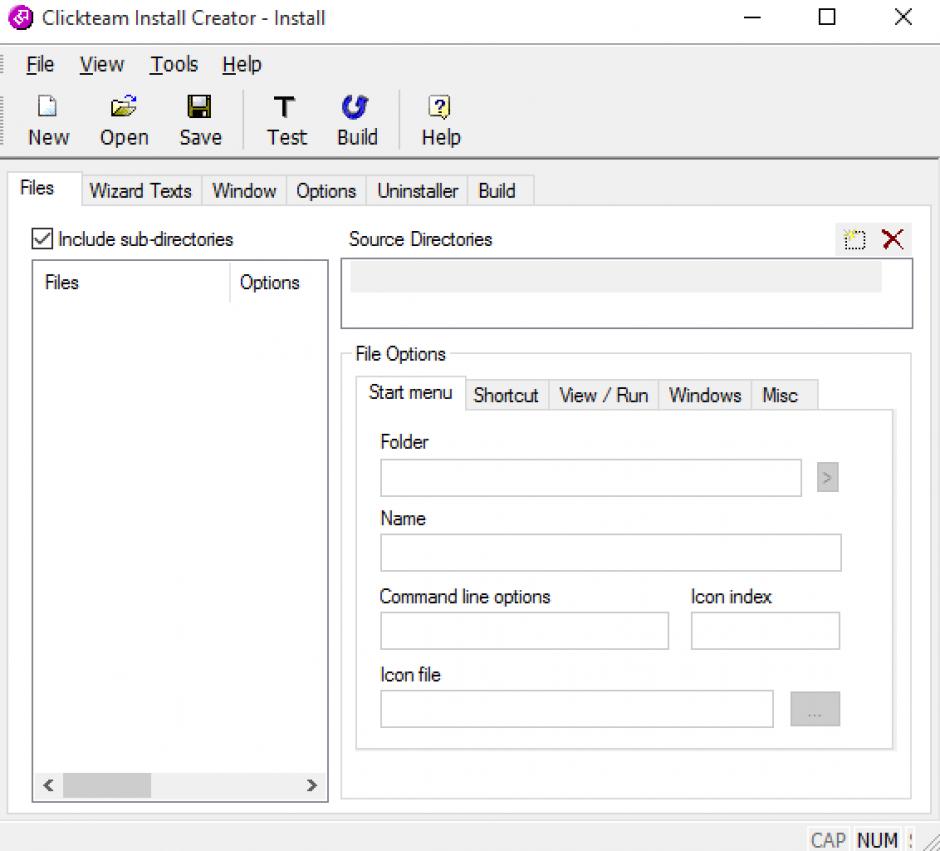Add a new source directory icon
The height and width of the screenshot is (851, 940).
point(854,239)
